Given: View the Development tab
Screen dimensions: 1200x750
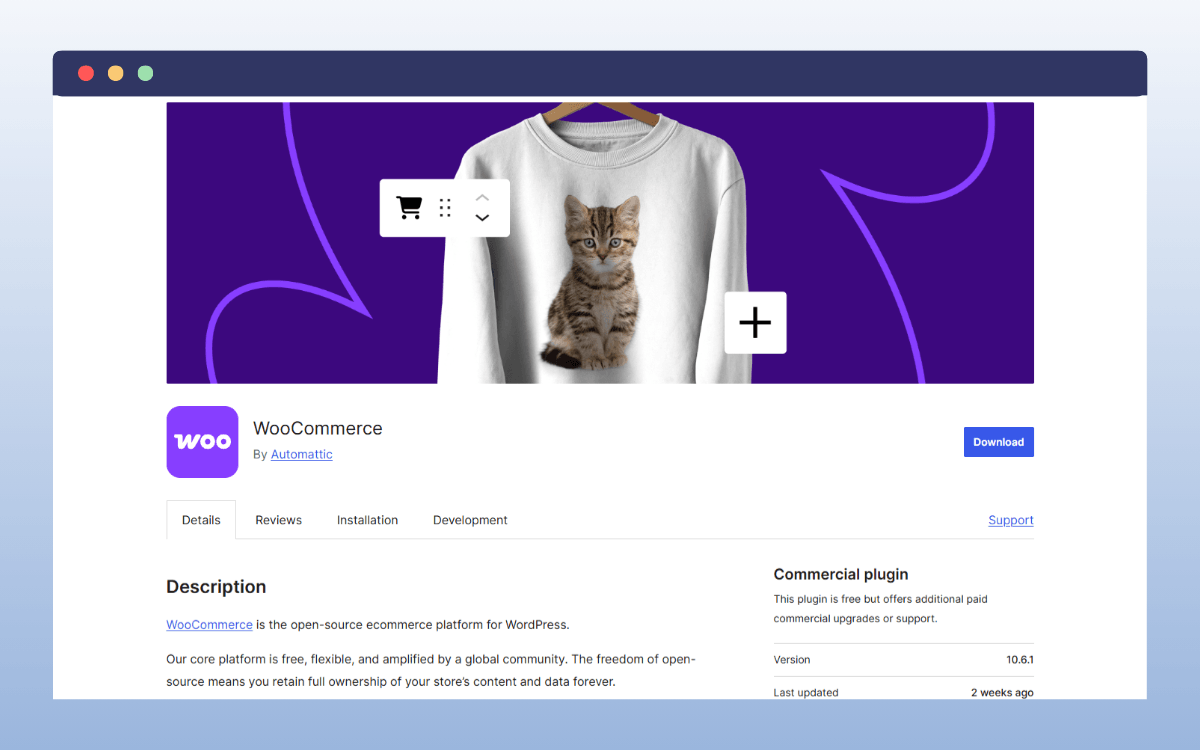Looking at the screenshot, I should [x=470, y=519].
